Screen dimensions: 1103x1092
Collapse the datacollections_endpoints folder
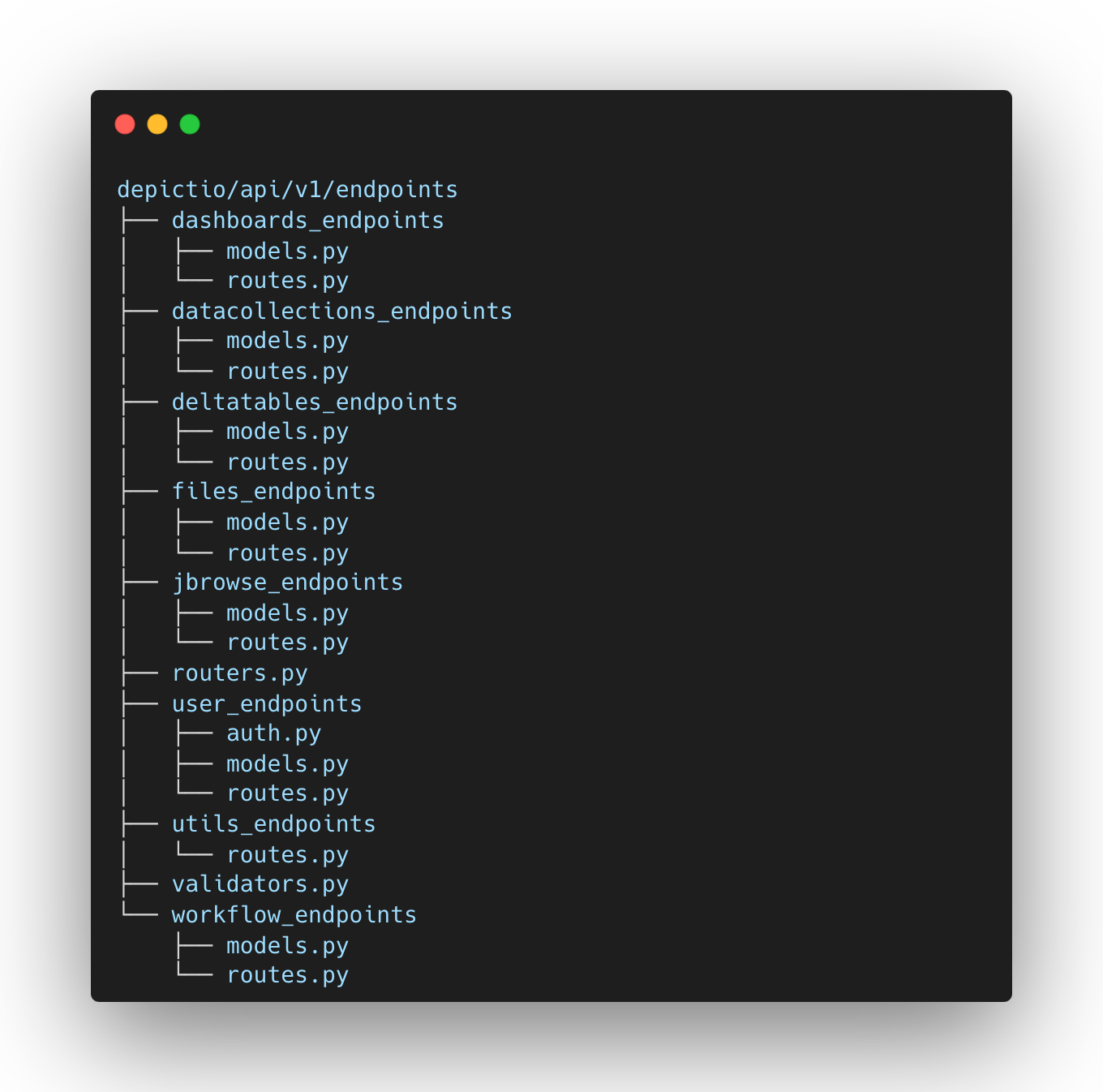341,312
